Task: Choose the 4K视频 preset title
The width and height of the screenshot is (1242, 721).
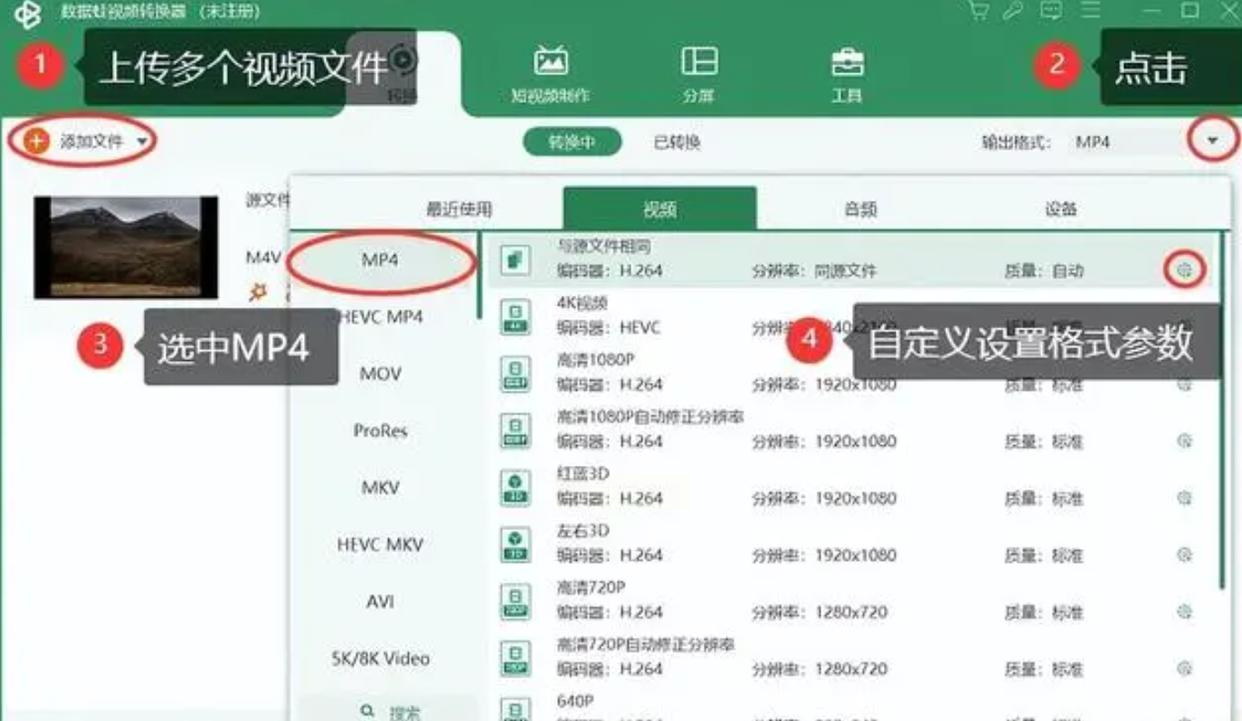Action: (x=583, y=302)
